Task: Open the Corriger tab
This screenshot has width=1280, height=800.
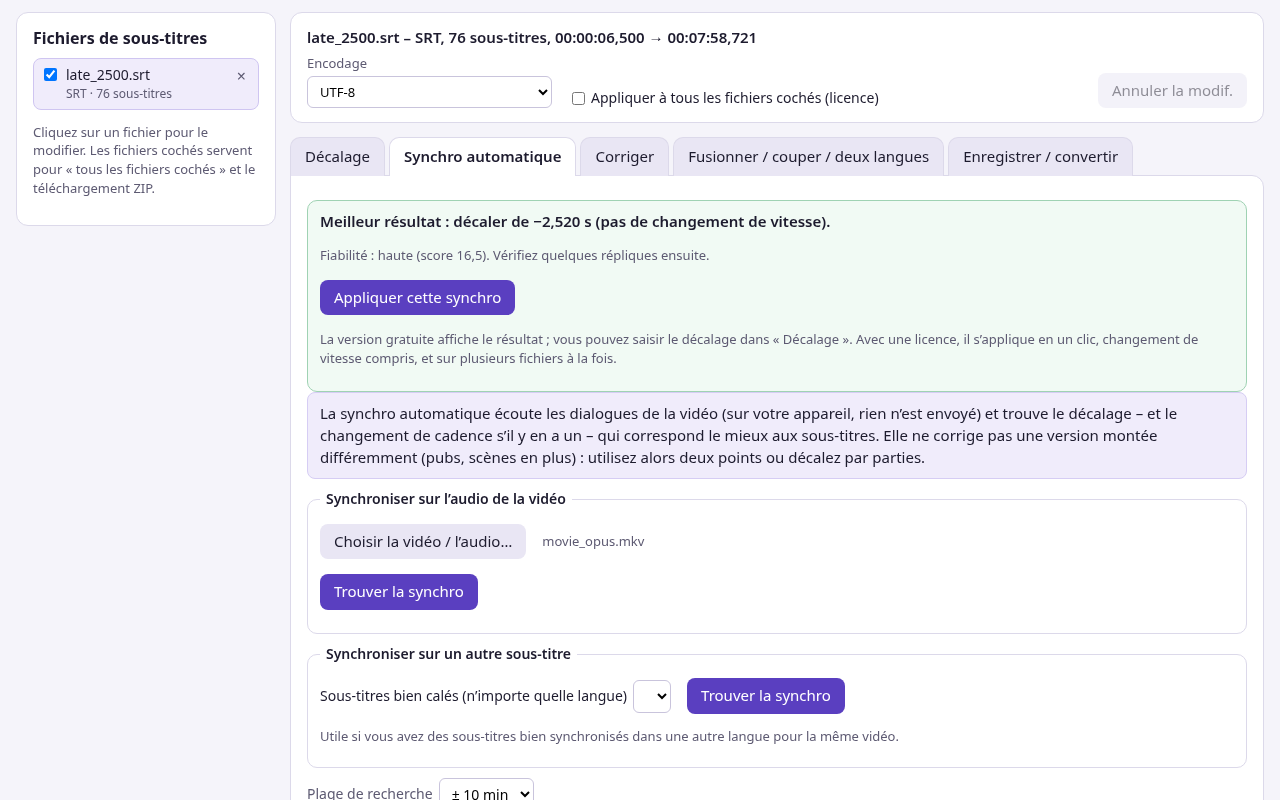Action: click(624, 157)
